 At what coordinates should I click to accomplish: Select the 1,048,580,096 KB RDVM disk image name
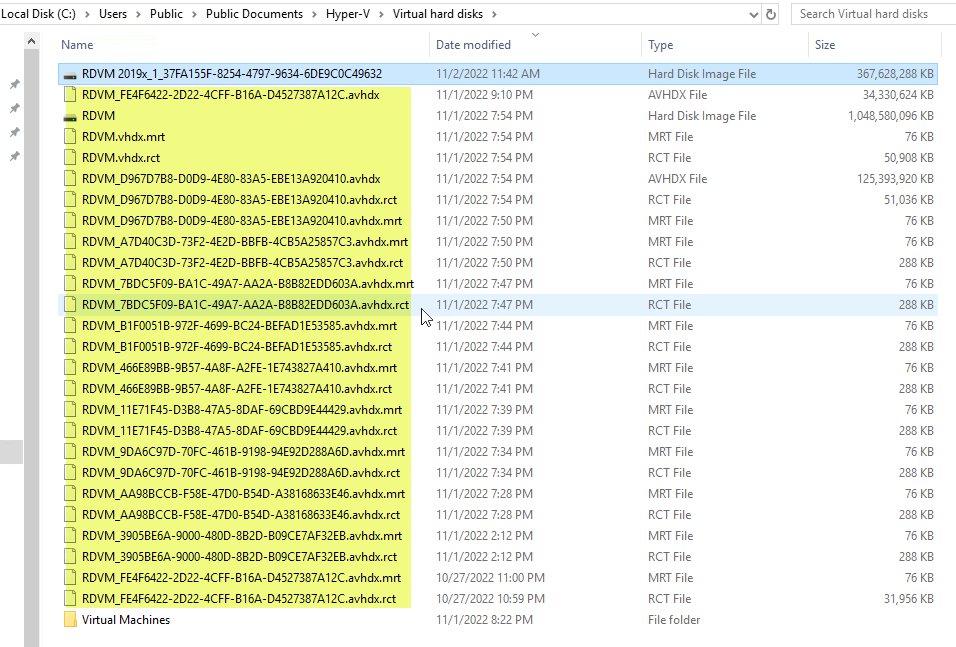pos(98,116)
